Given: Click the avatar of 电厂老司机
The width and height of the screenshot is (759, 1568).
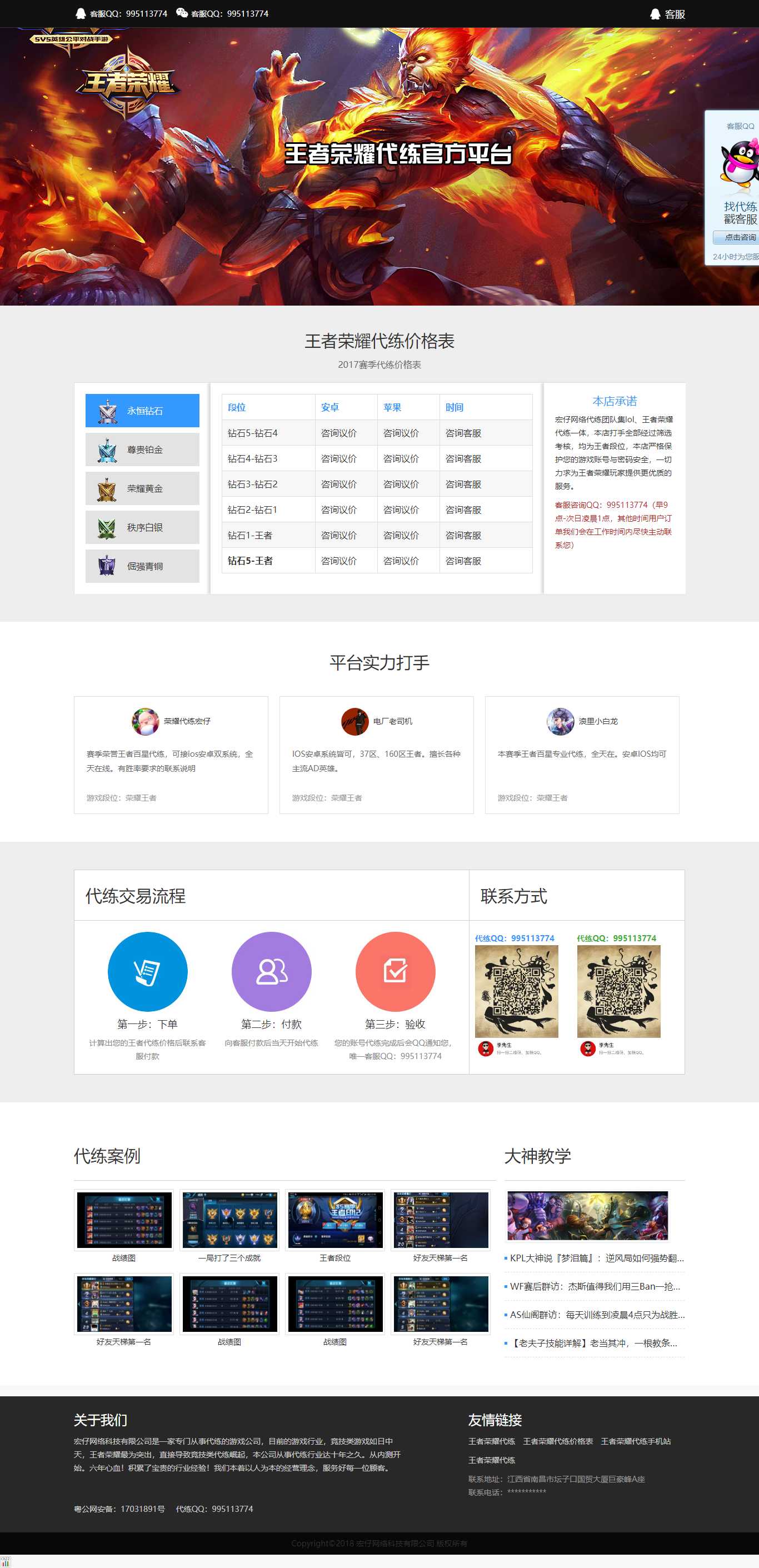Looking at the screenshot, I should pyautogui.click(x=355, y=721).
